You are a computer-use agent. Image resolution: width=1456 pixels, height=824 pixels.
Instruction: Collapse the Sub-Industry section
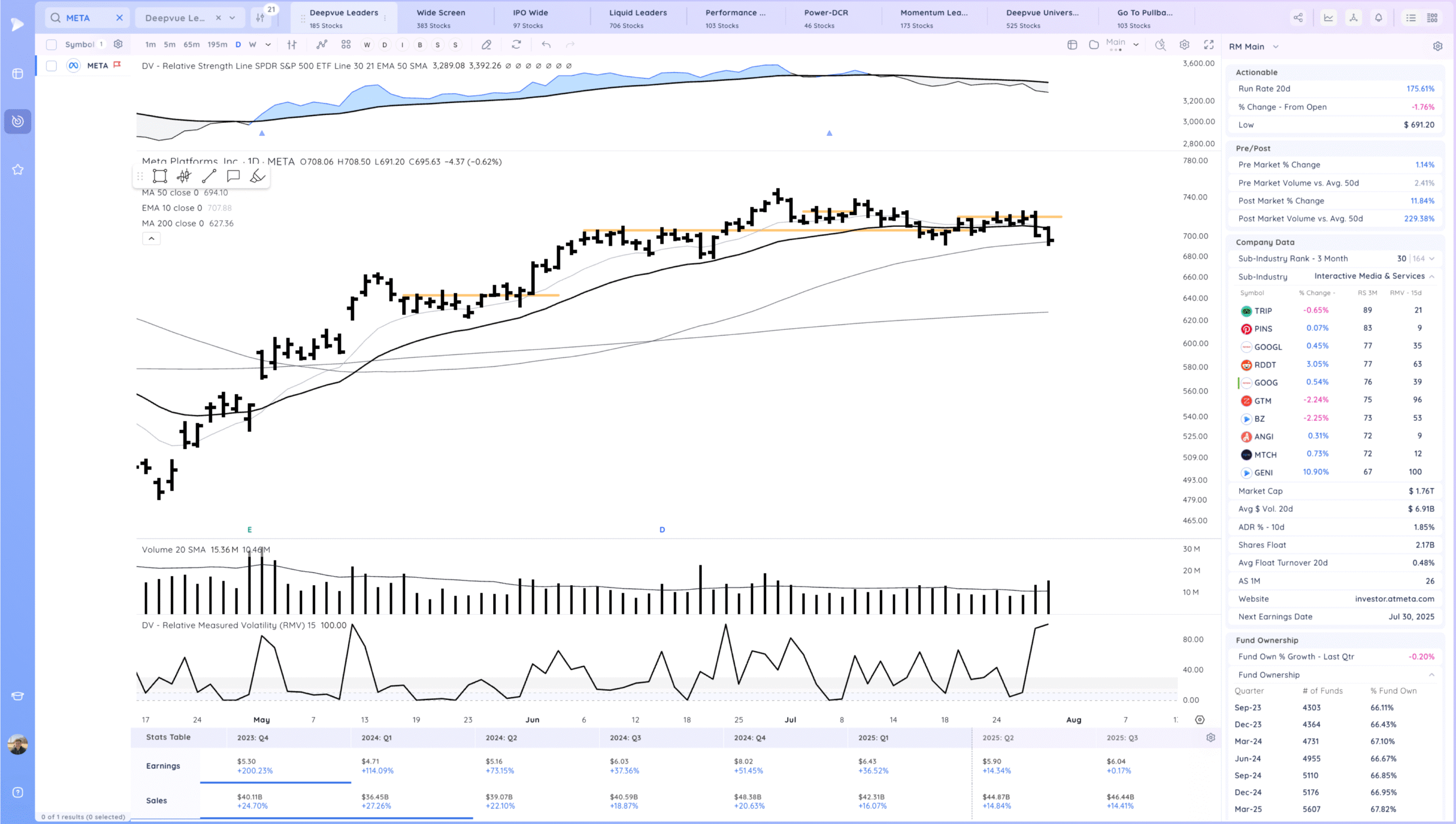pos(1432,276)
